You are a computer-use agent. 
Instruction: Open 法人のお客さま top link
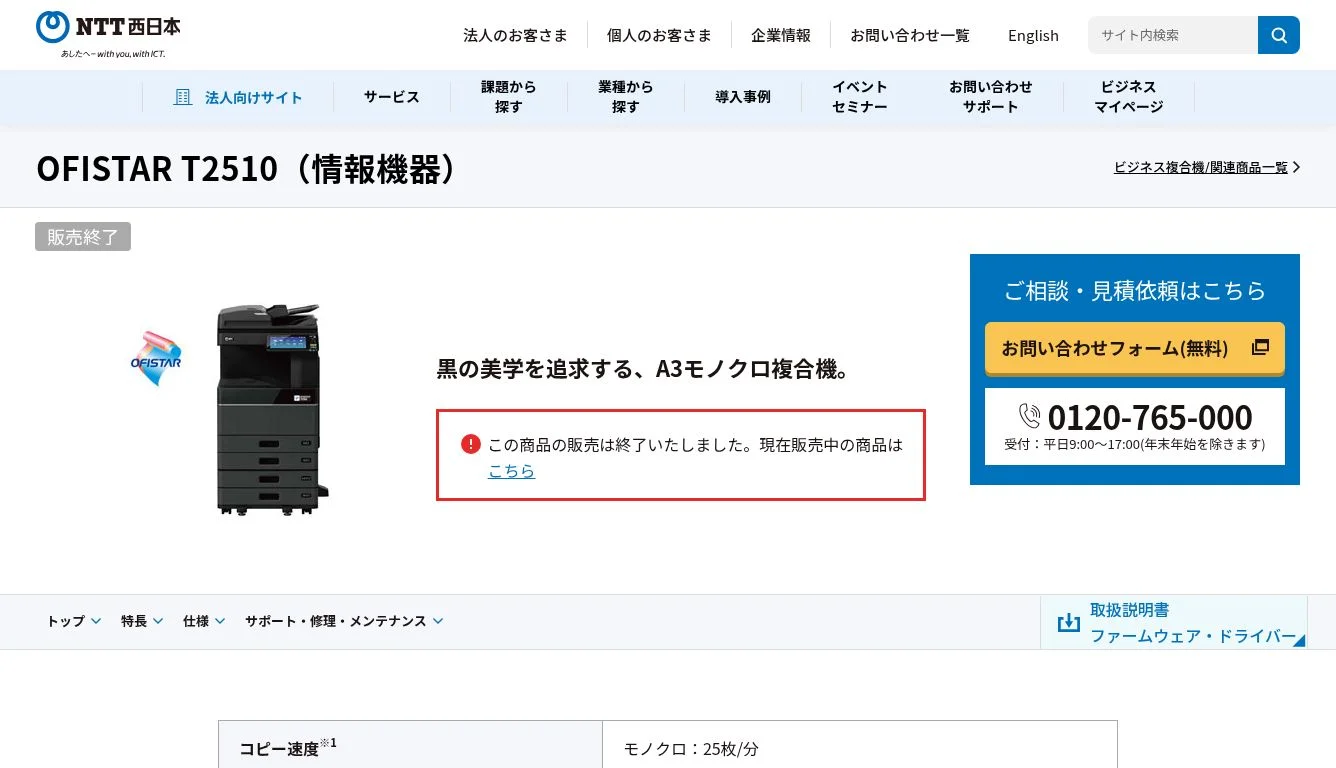[x=515, y=35]
